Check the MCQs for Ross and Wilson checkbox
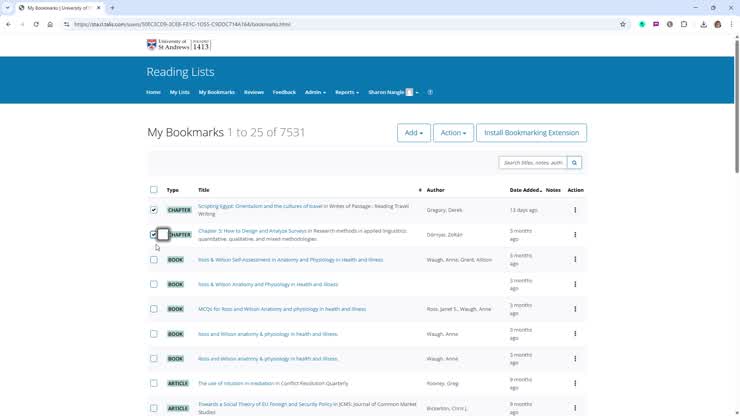Screen dimensions: 740x416 [x=154, y=309]
